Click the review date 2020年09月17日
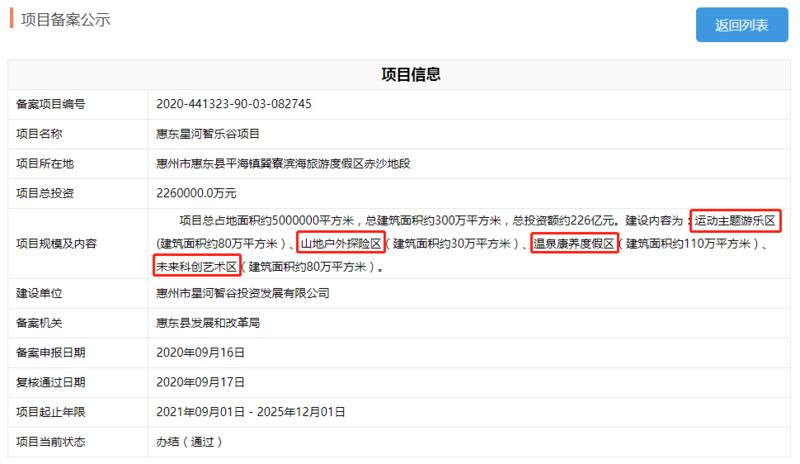 [x=201, y=382]
